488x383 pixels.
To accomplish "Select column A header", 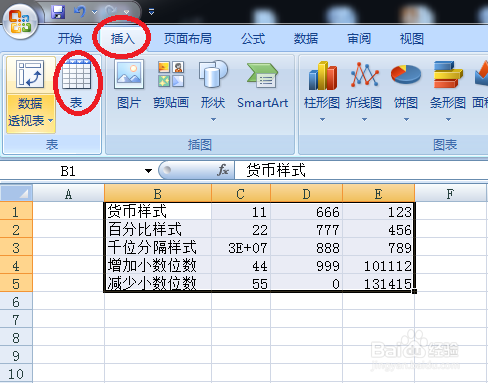I will pyautogui.click(x=68, y=194).
